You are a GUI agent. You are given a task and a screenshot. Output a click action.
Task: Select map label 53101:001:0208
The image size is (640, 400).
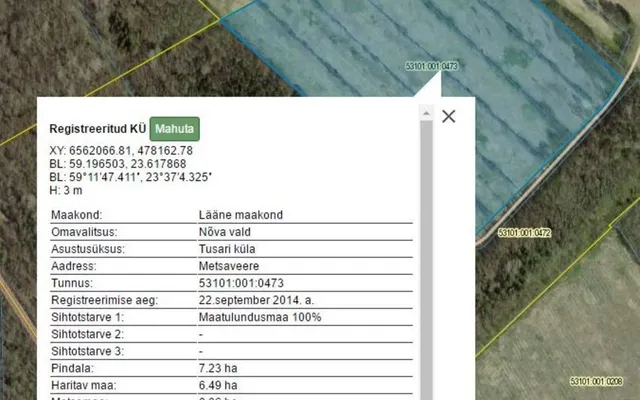(596, 381)
